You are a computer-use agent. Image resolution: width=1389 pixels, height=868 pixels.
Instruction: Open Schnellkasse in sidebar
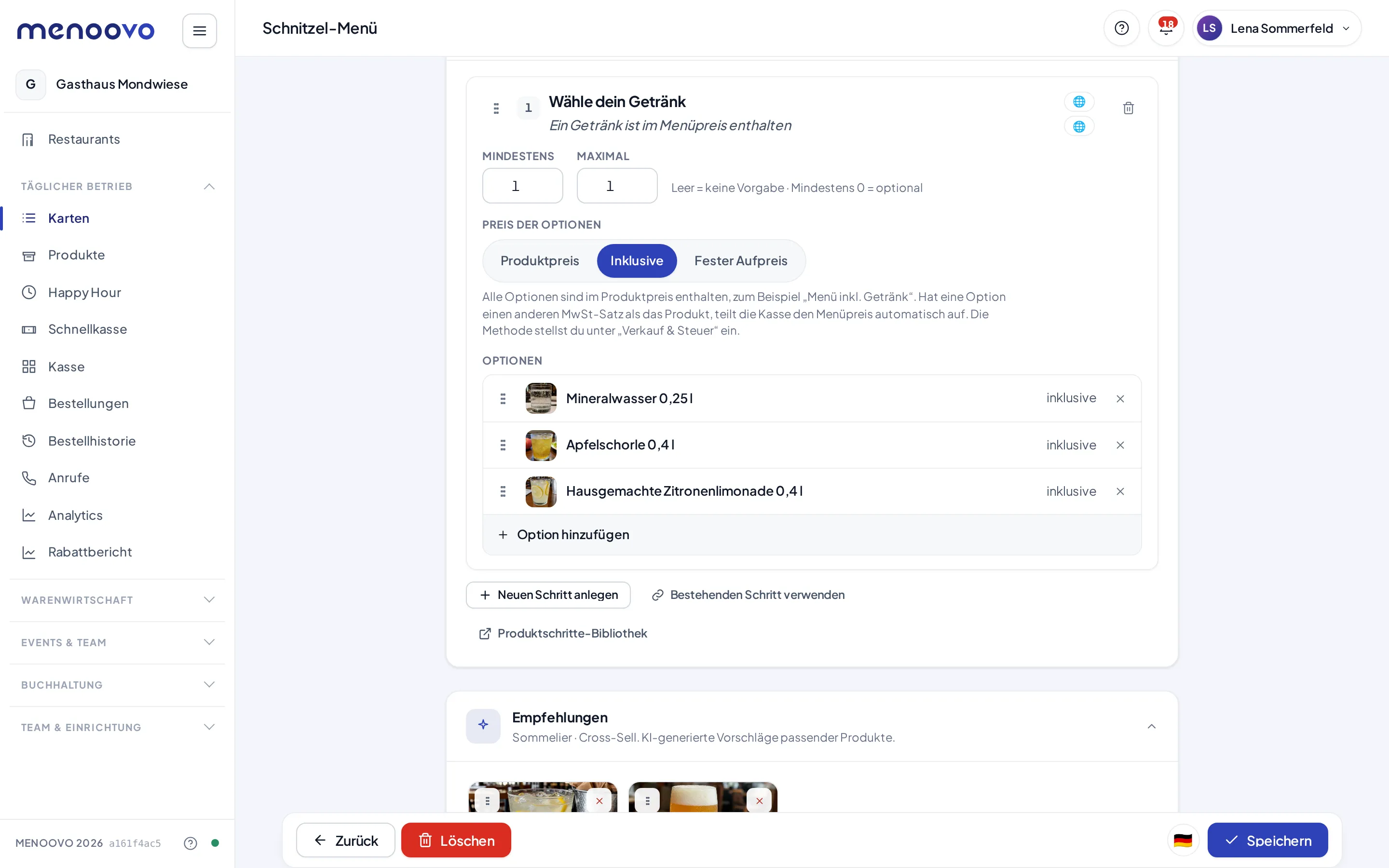(x=87, y=329)
